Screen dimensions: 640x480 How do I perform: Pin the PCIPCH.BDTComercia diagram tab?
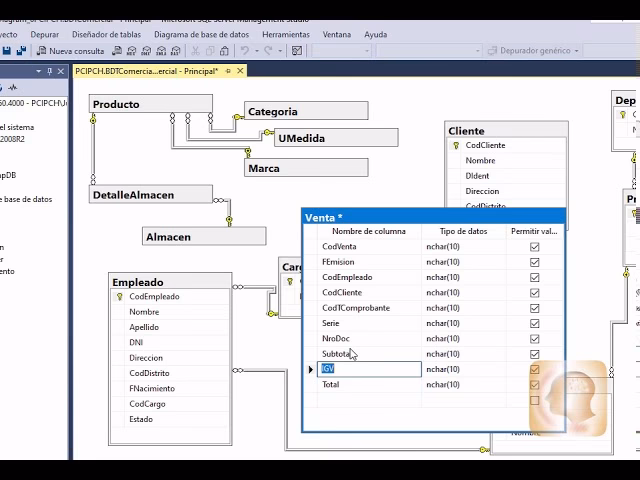[228, 71]
